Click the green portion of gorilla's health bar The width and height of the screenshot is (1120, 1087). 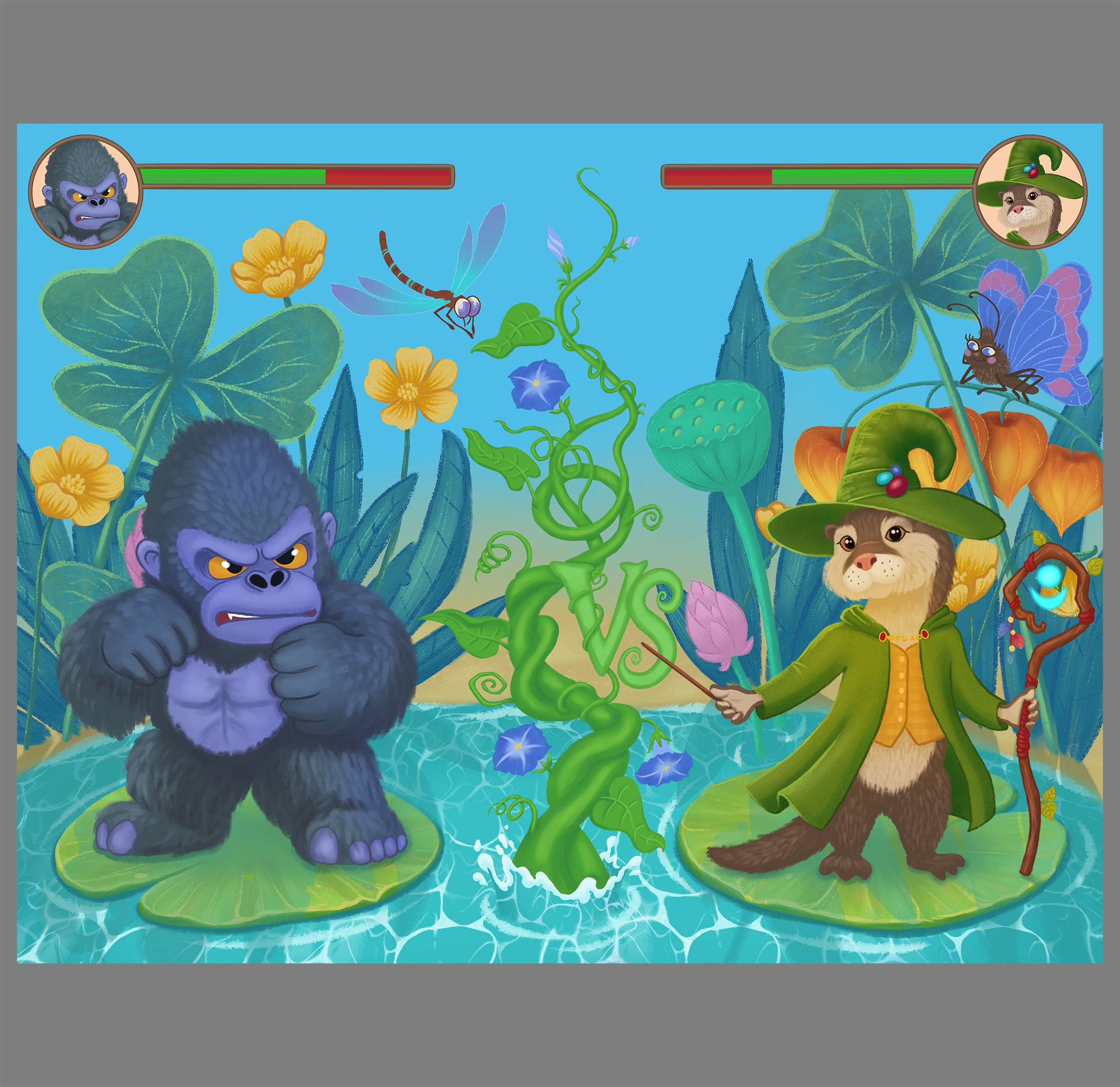click(x=233, y=176)
